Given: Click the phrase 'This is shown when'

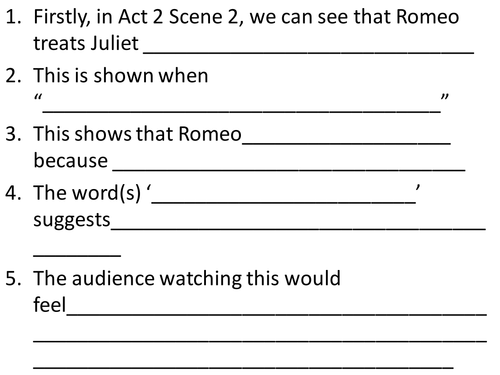Looking at the screenshot, I should (121, 76).
